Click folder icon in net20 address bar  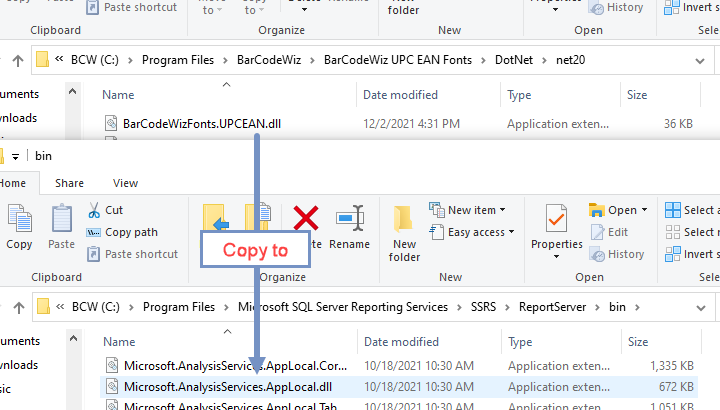click(x=42, y=59)
